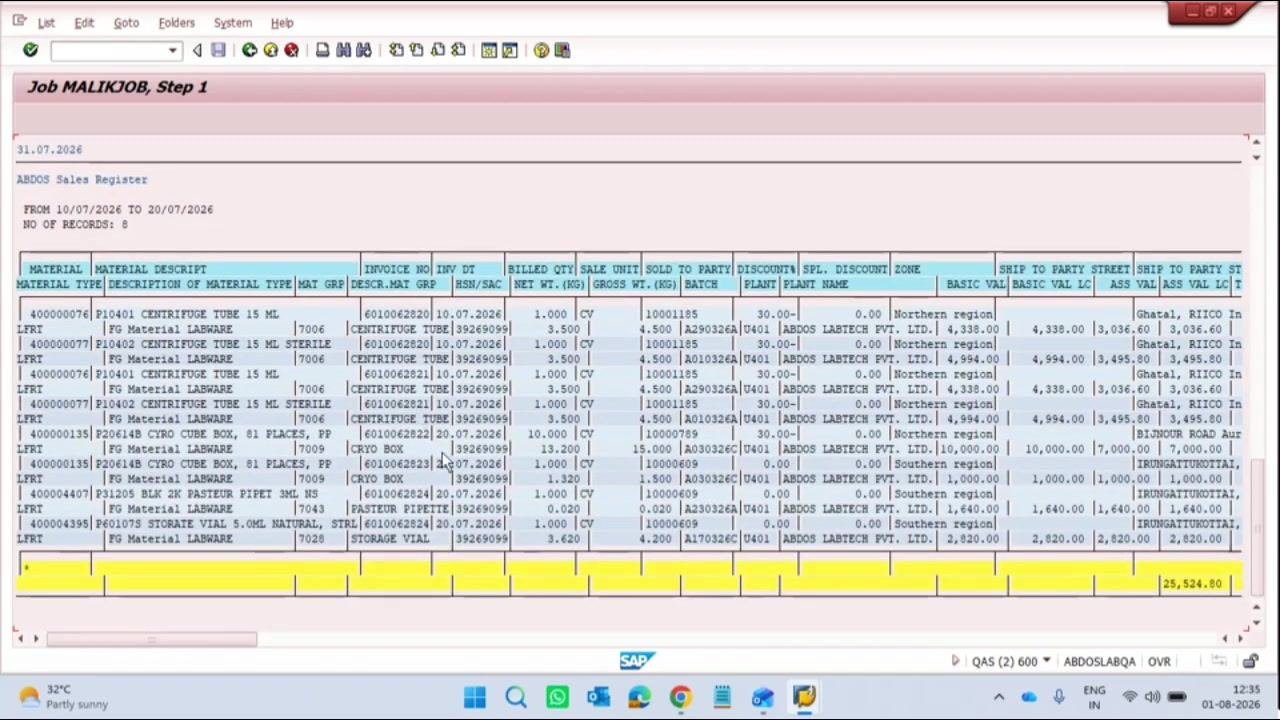Click the ABDOSLABQA server status field
This screenshot has height=720, width=1280.
click(x=1099, y=661)
